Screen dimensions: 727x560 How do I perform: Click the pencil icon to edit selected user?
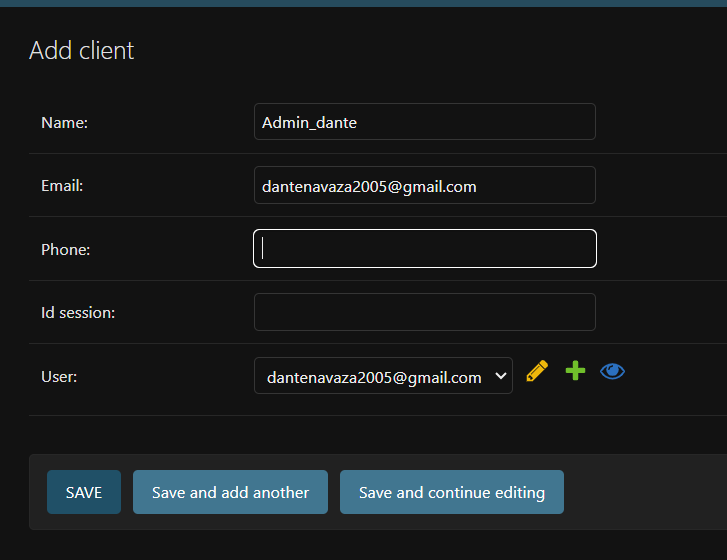[537, 372]
